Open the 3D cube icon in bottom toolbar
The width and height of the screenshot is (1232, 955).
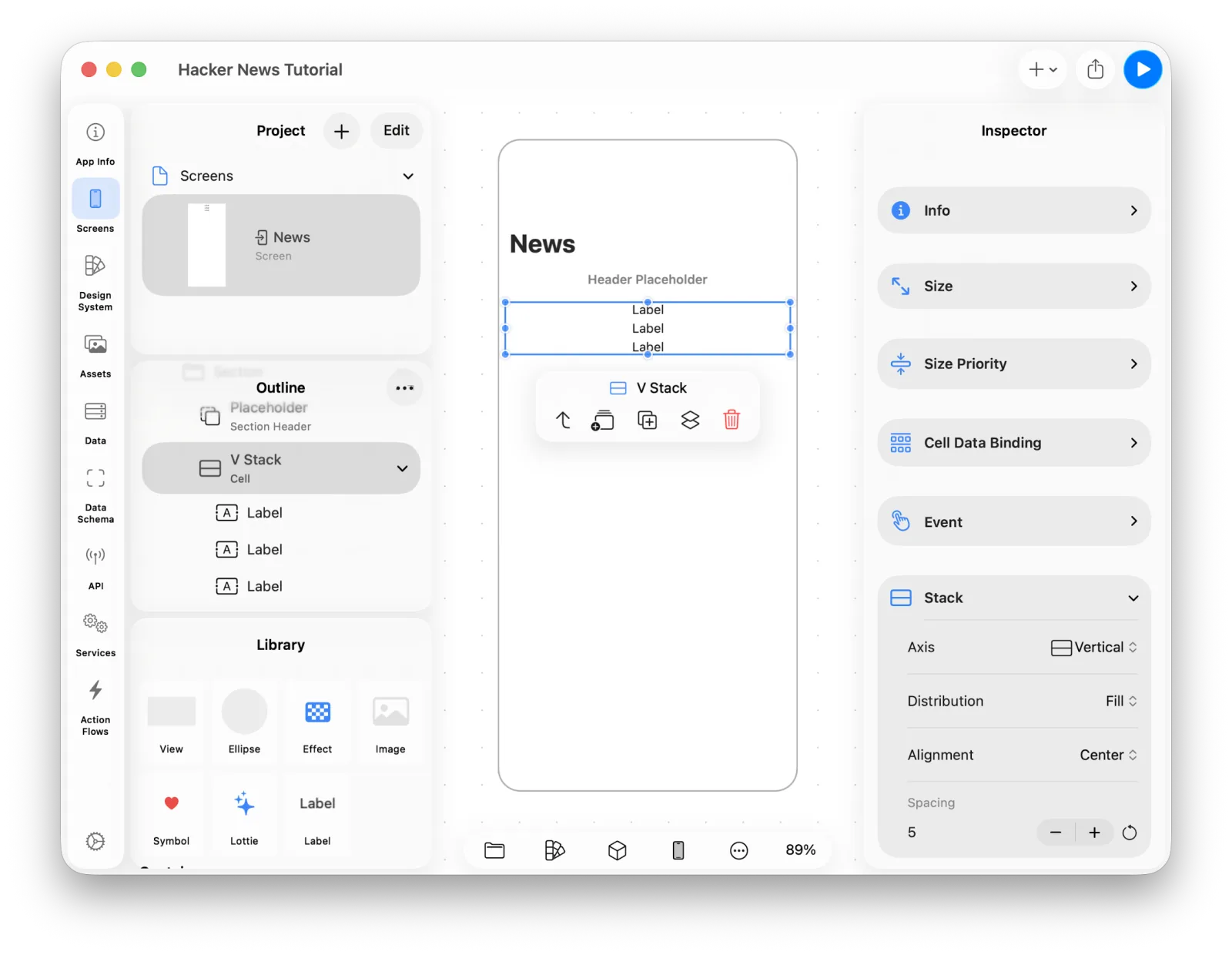(x=617, y=850)
